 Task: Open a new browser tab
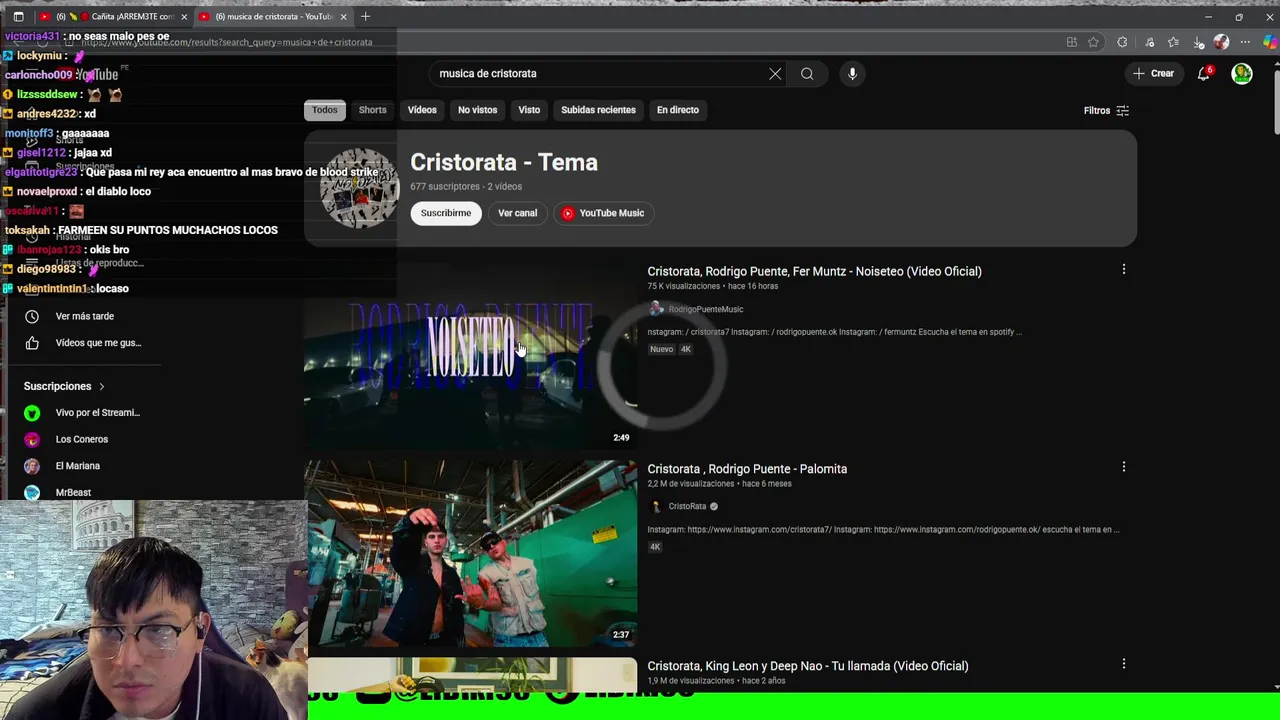[x=365, y=16]
